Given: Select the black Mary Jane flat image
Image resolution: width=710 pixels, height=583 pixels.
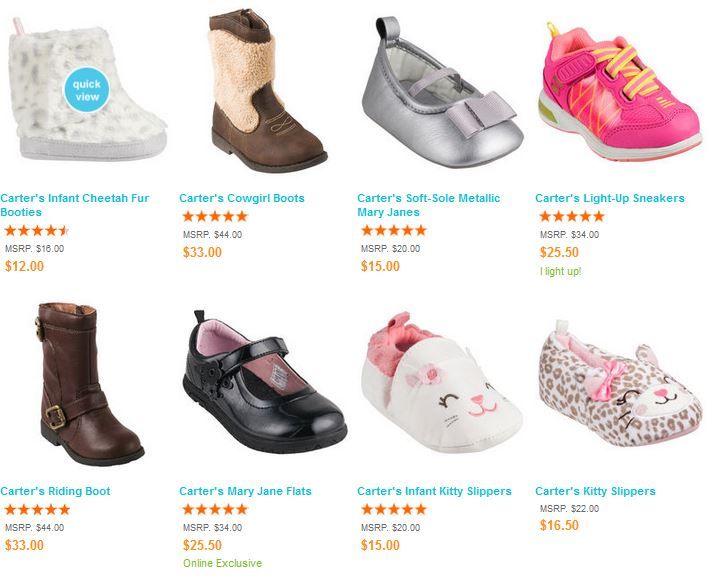Looking at the screenshot, I should pos(265,382).
